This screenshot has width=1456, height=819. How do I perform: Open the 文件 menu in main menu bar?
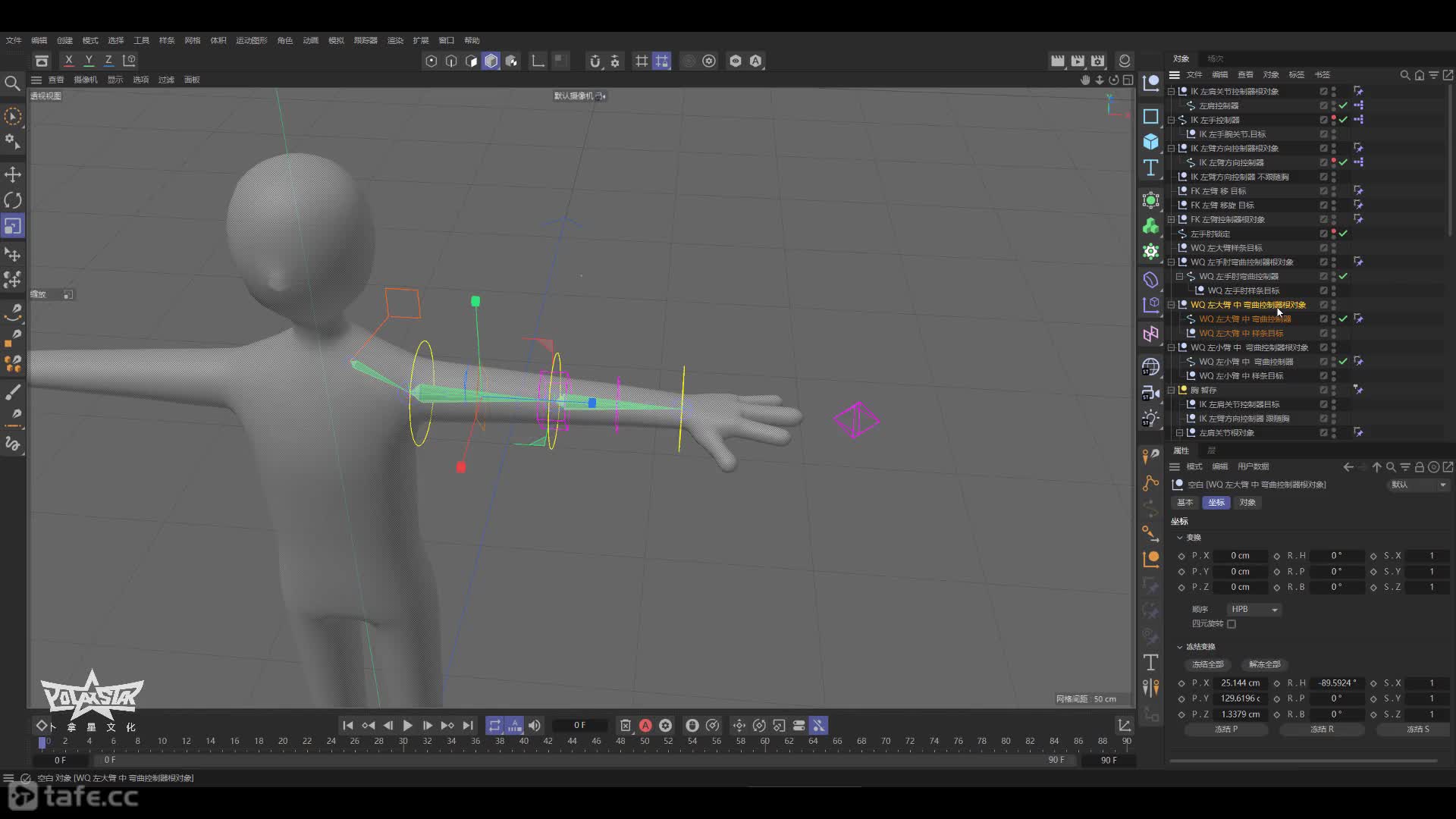click(x=14, y=40)
